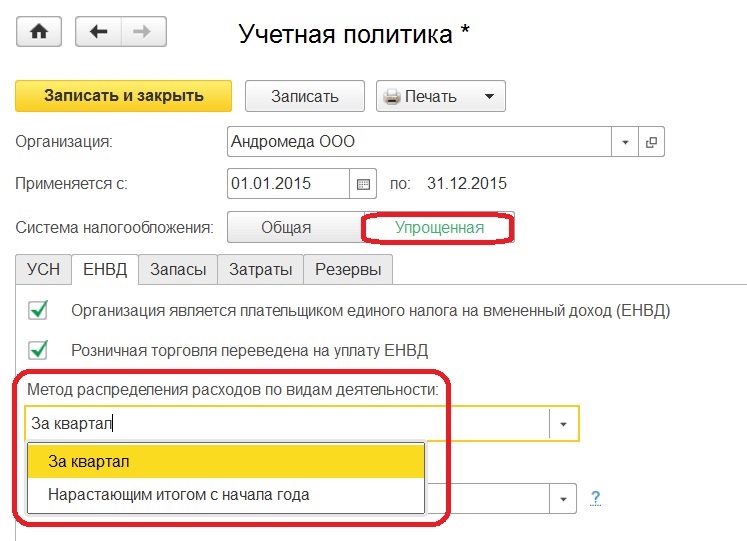This screenshot has width=747, height=541.
Task: Click the Записать и закрыть button
Action: (x=124, y=96)
